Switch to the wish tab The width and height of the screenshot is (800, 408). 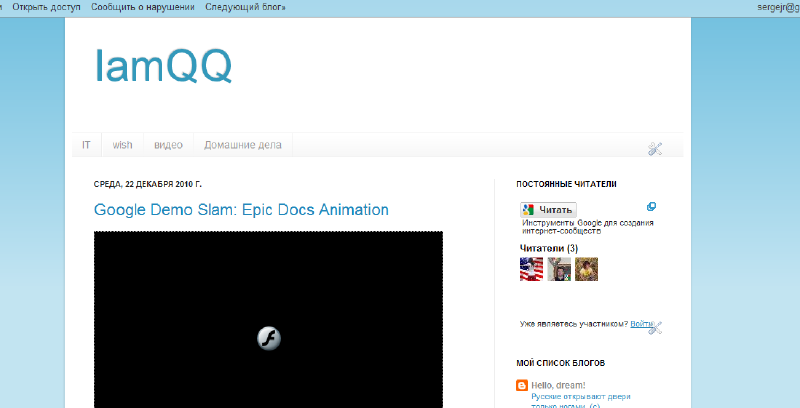tap(122, 145)
